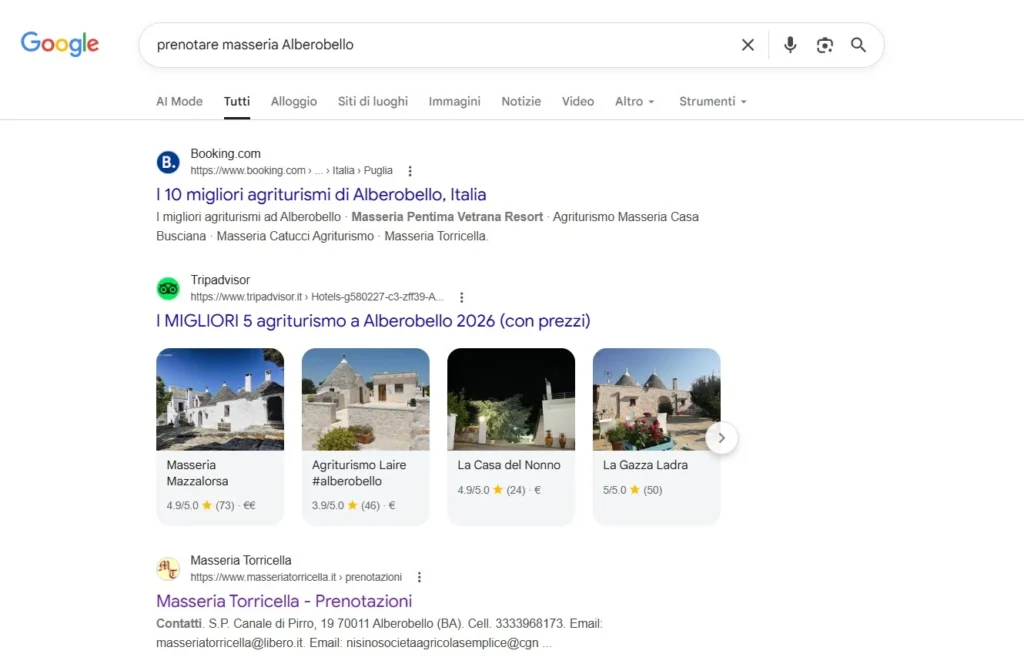Image resolution: width=1024 pixels, height=664 pixels.
Task: Open the La Casa del Nonno photo
Action: (x=511, y=399)
